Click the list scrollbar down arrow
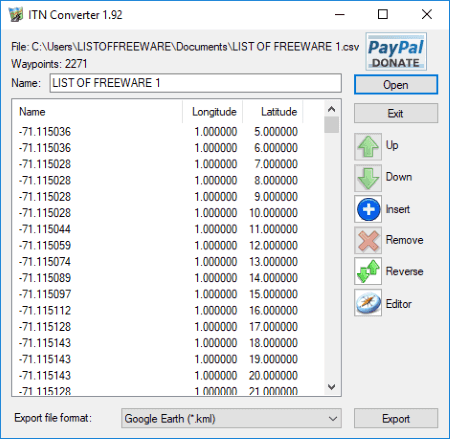450x439 pixels. click(x=331, y=387)
